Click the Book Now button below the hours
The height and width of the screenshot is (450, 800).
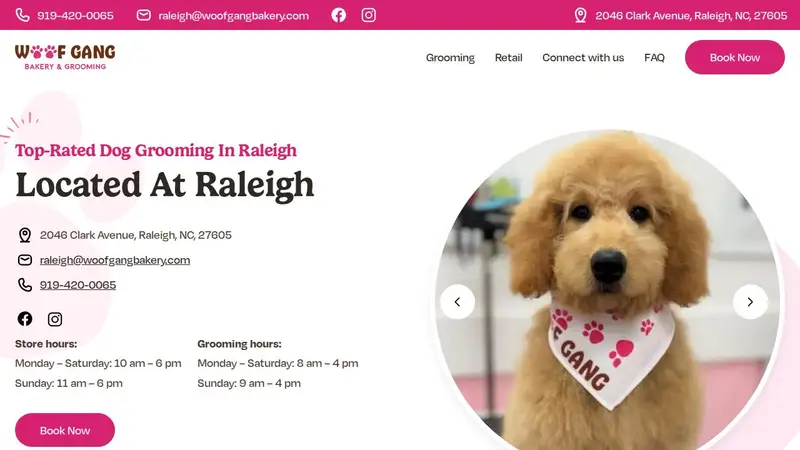[x=65, y=430]
